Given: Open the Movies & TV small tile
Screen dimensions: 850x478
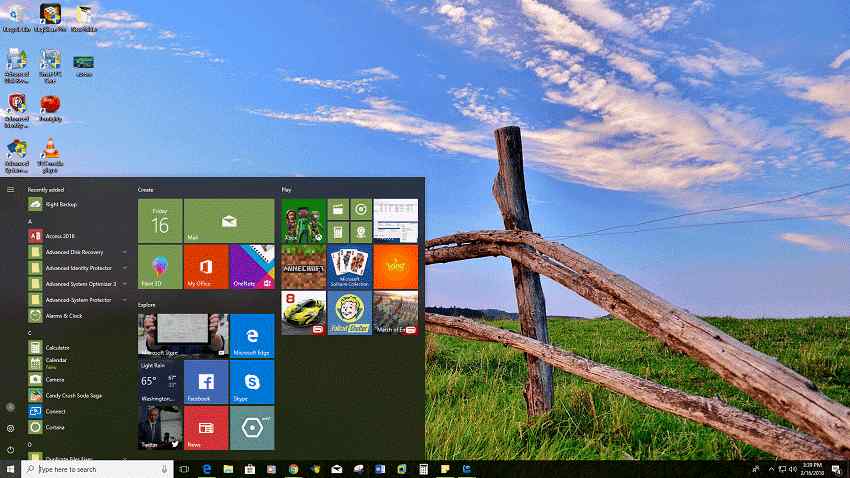Looking at the screenshot, I should pyautogui.click(x=338, y=209).
